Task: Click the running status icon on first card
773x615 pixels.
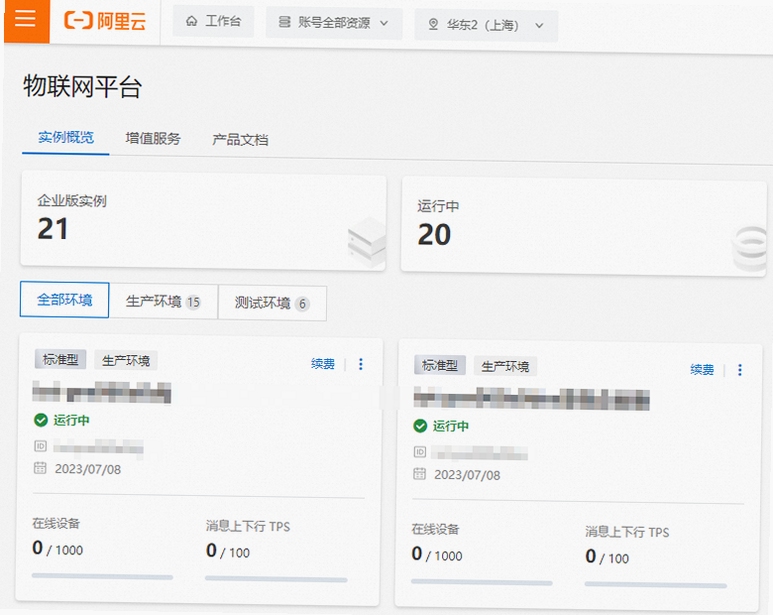Action: [40, 420]
